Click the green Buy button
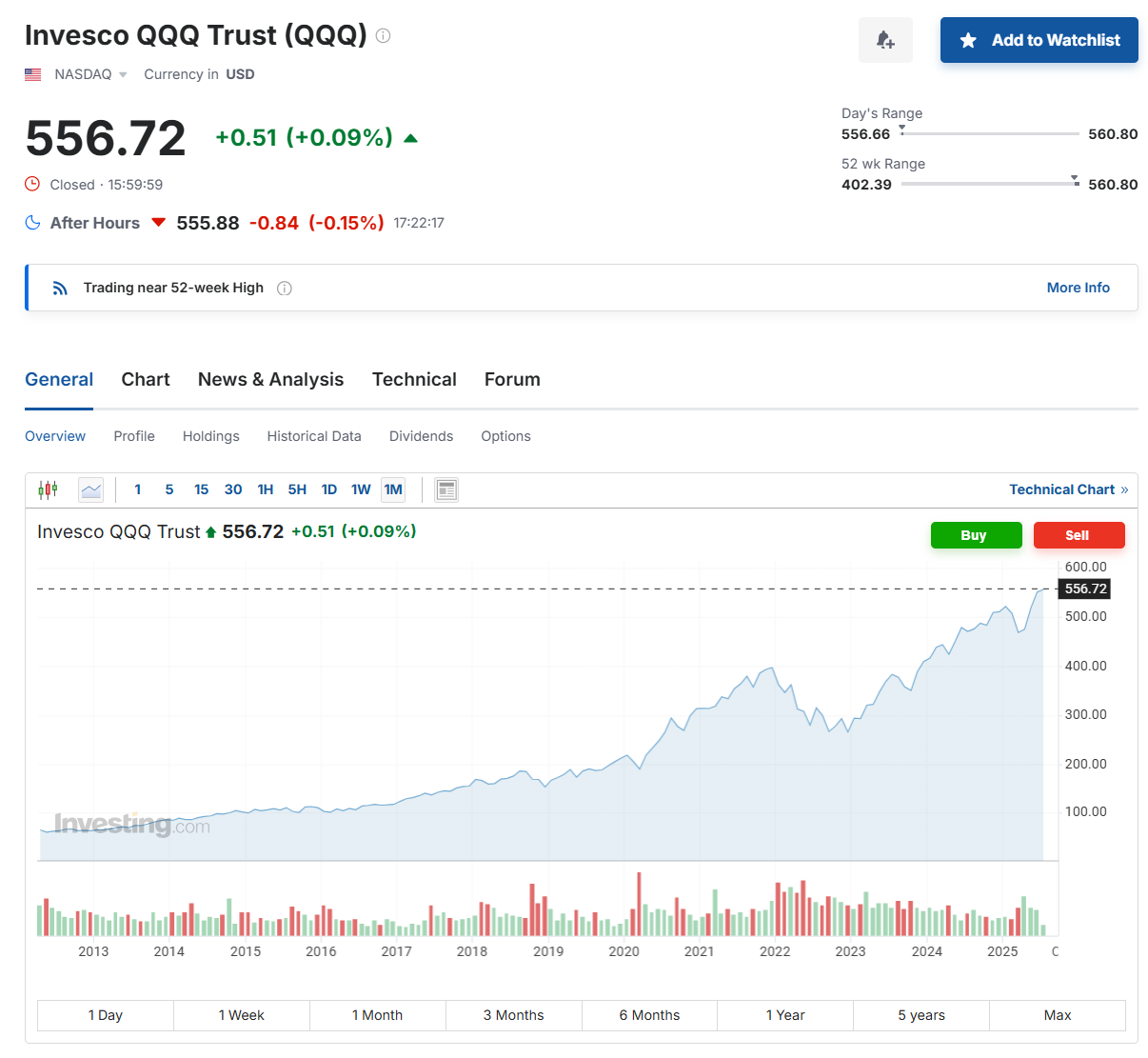 (x=976, y=535)
